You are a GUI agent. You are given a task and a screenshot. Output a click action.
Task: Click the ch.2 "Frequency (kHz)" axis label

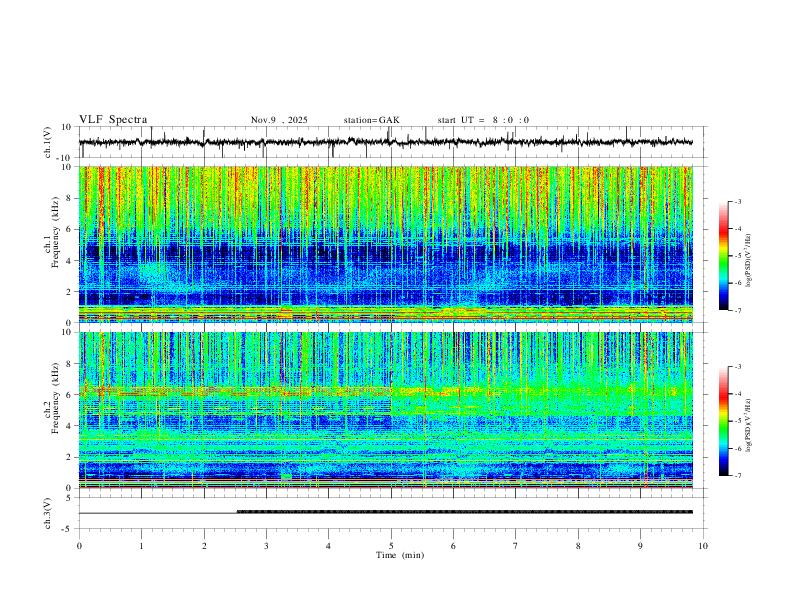55,398
